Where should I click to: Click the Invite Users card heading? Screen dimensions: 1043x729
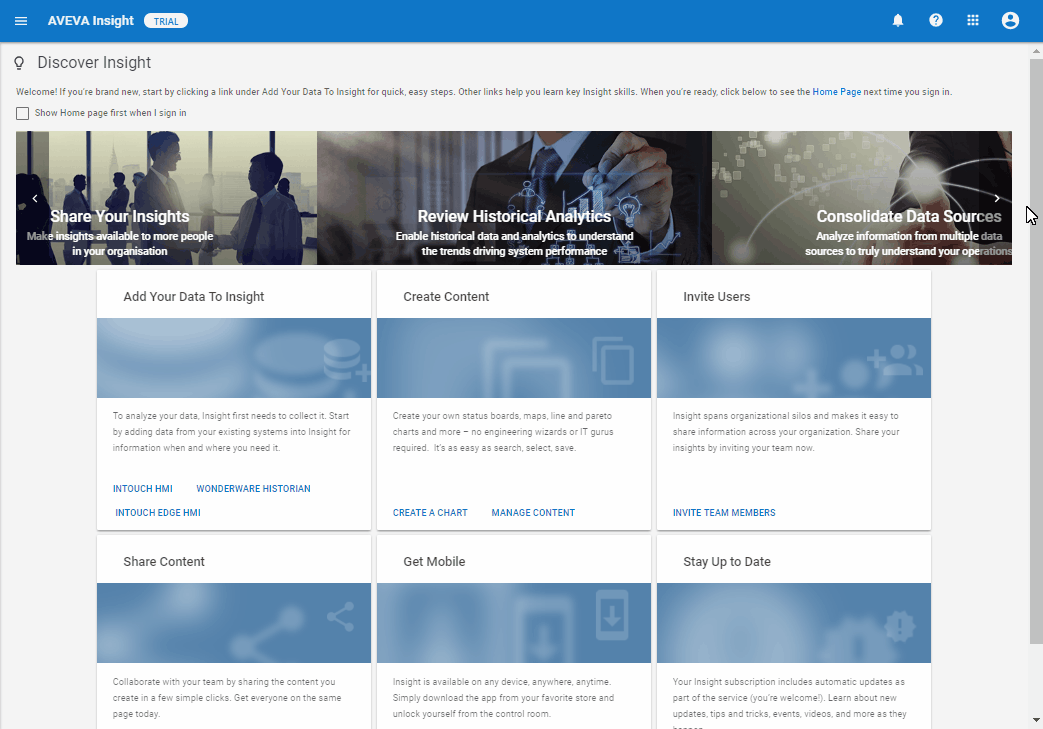[716, 297]
